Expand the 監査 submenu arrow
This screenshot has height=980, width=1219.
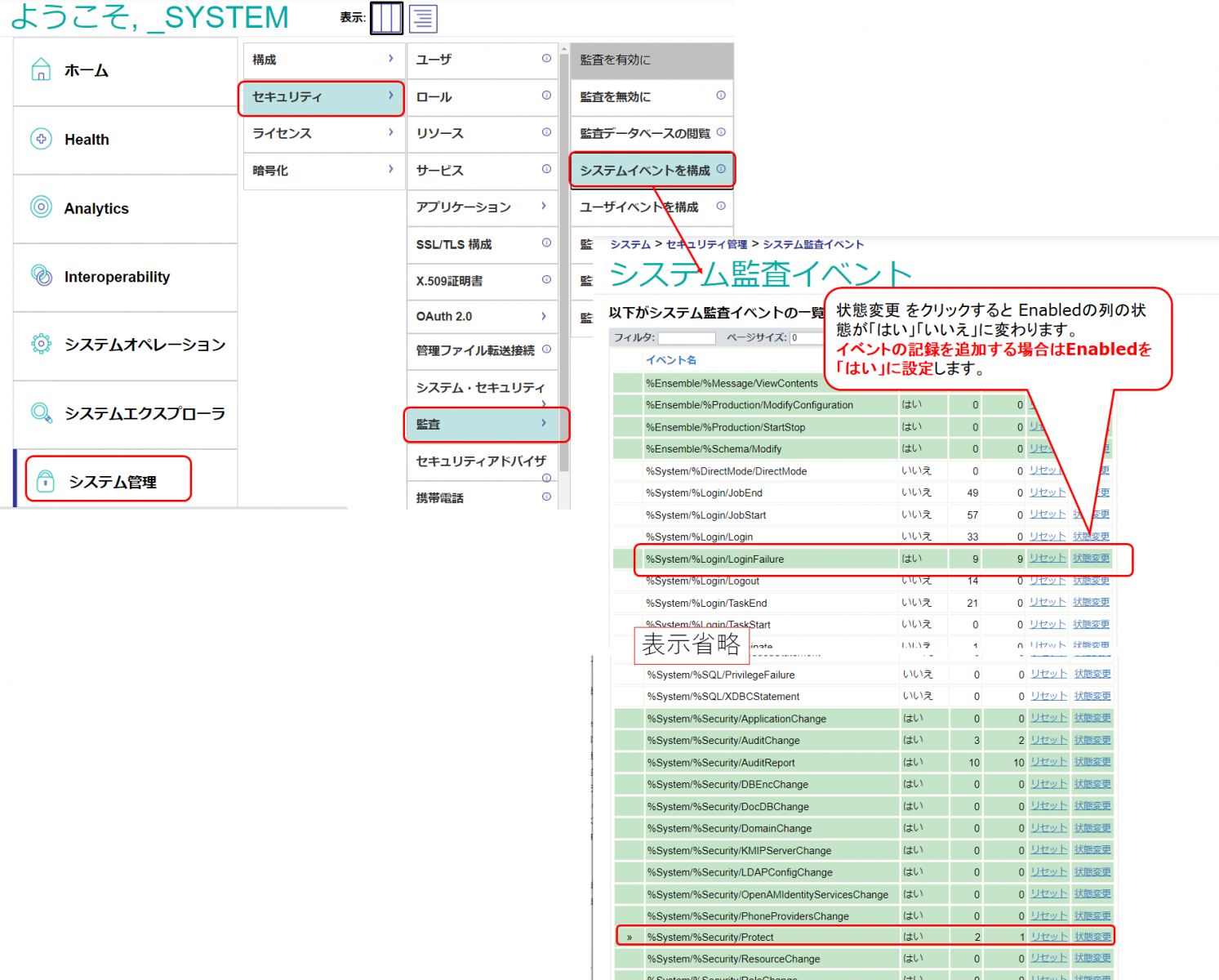[x=544, y=423]
